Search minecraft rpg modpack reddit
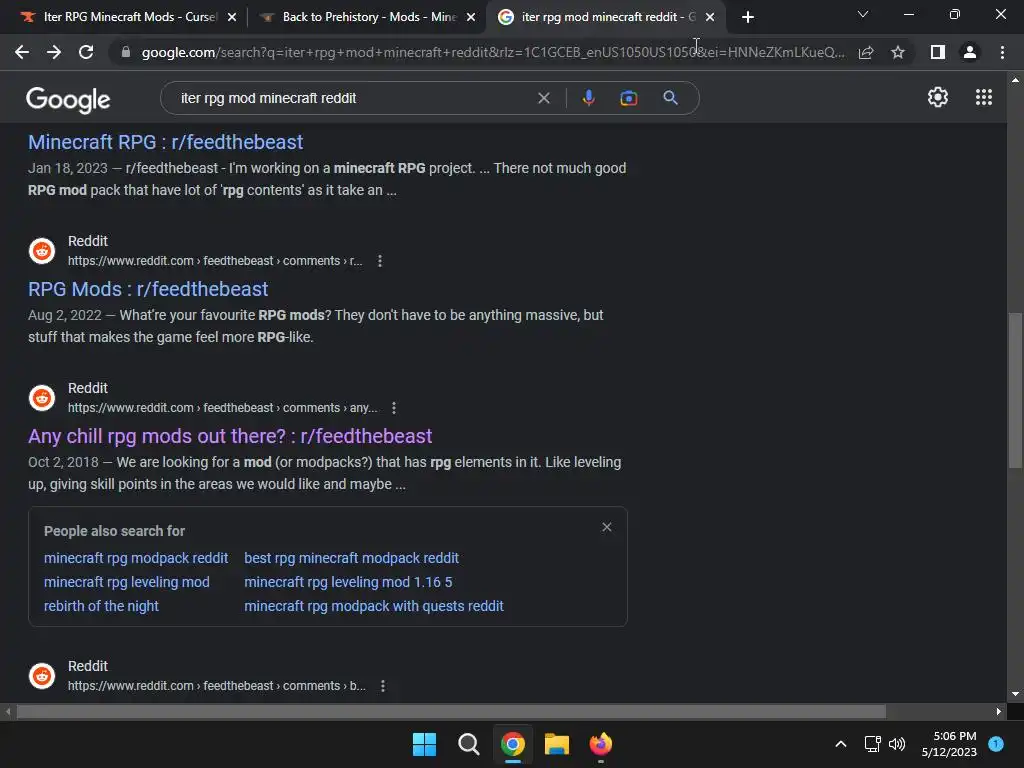This screenshot has height=768, width=1024. tap(136, 558)
